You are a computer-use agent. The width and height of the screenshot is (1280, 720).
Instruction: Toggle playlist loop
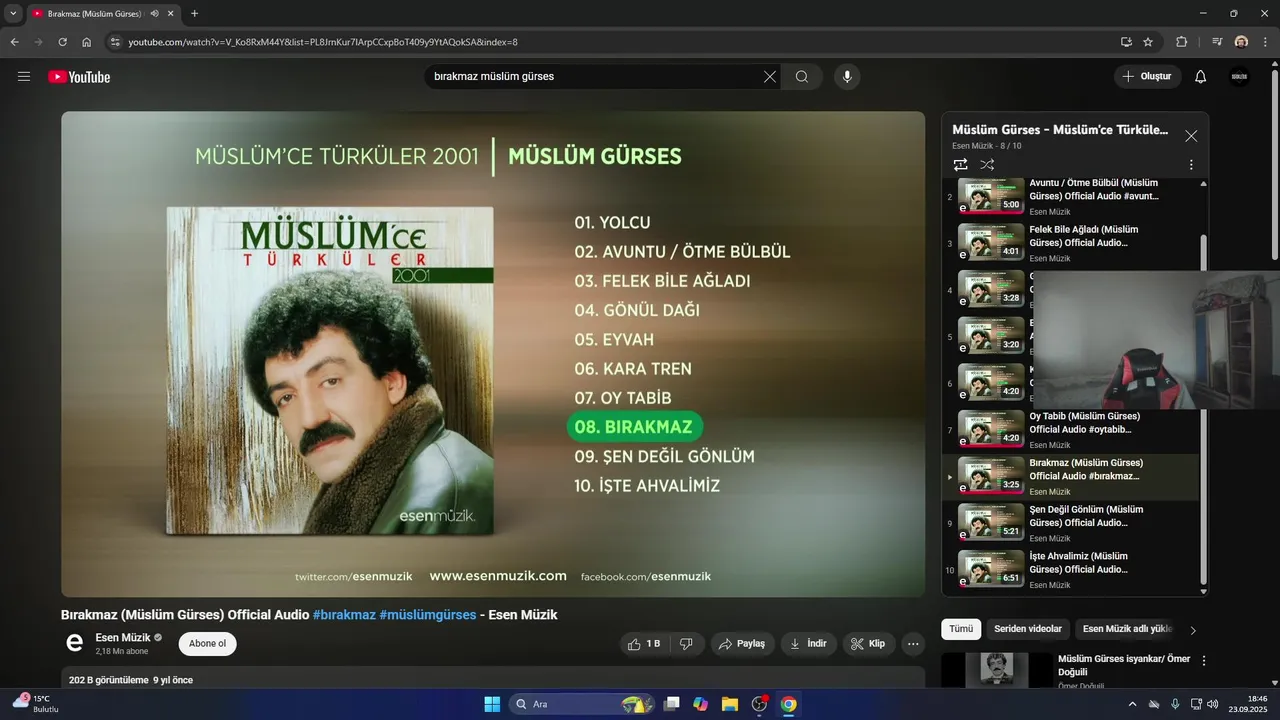point(961,165)
